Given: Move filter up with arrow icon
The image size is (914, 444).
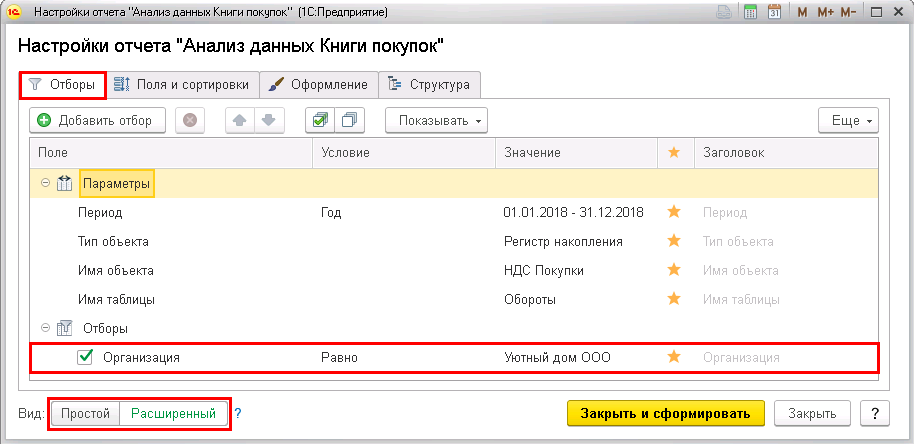Looking at the screenshot, I should 240,121.
